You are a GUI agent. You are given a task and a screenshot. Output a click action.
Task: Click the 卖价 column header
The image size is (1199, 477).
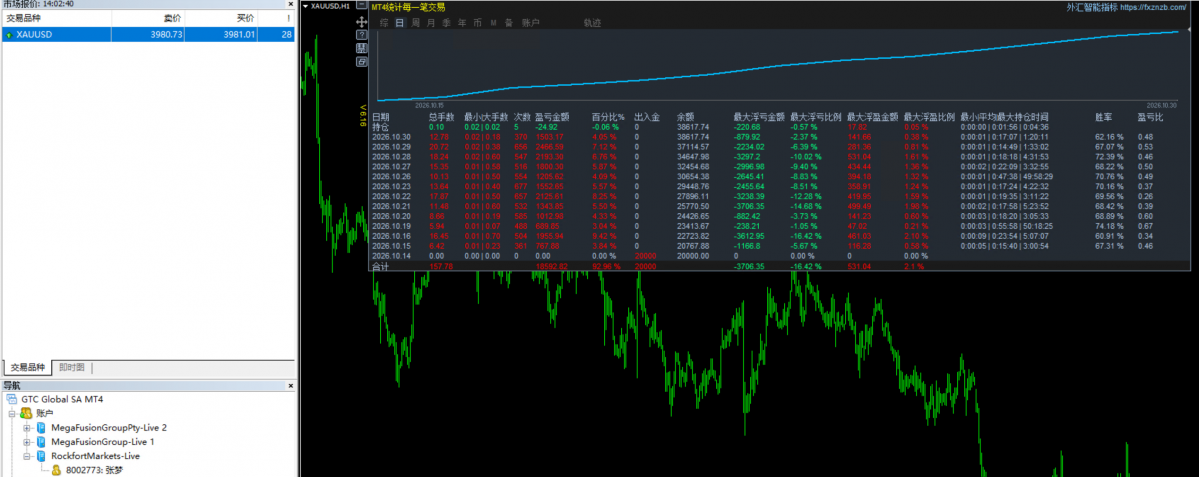click(x=148, y=18)
